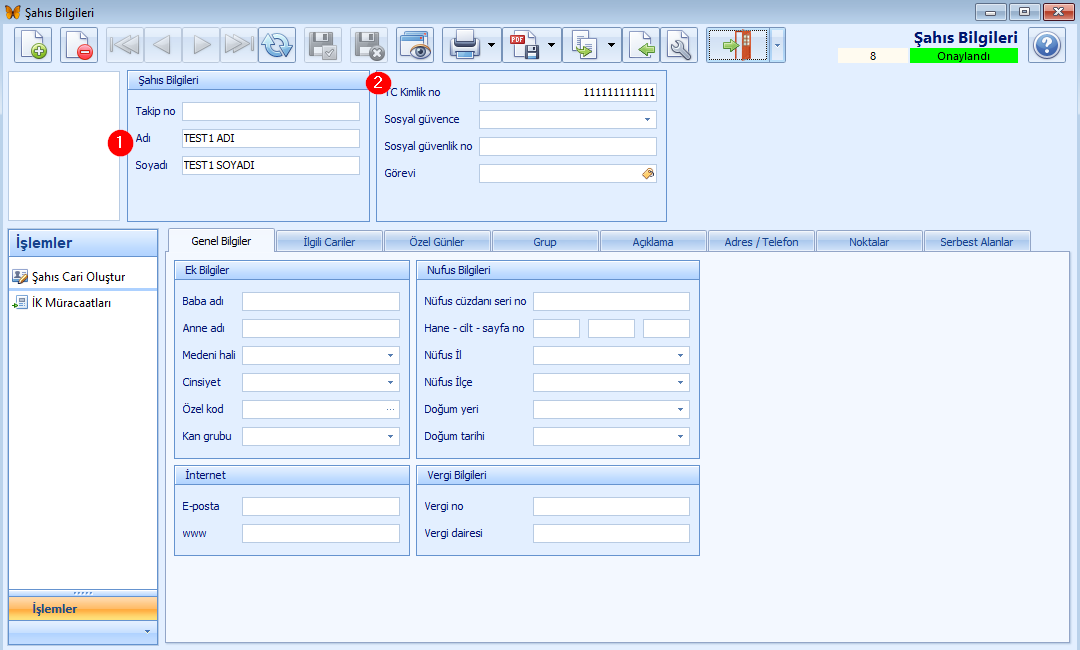1080x650 pixels.
Task: Click the İşlemler panel header
Action: (x=83, y=243)
